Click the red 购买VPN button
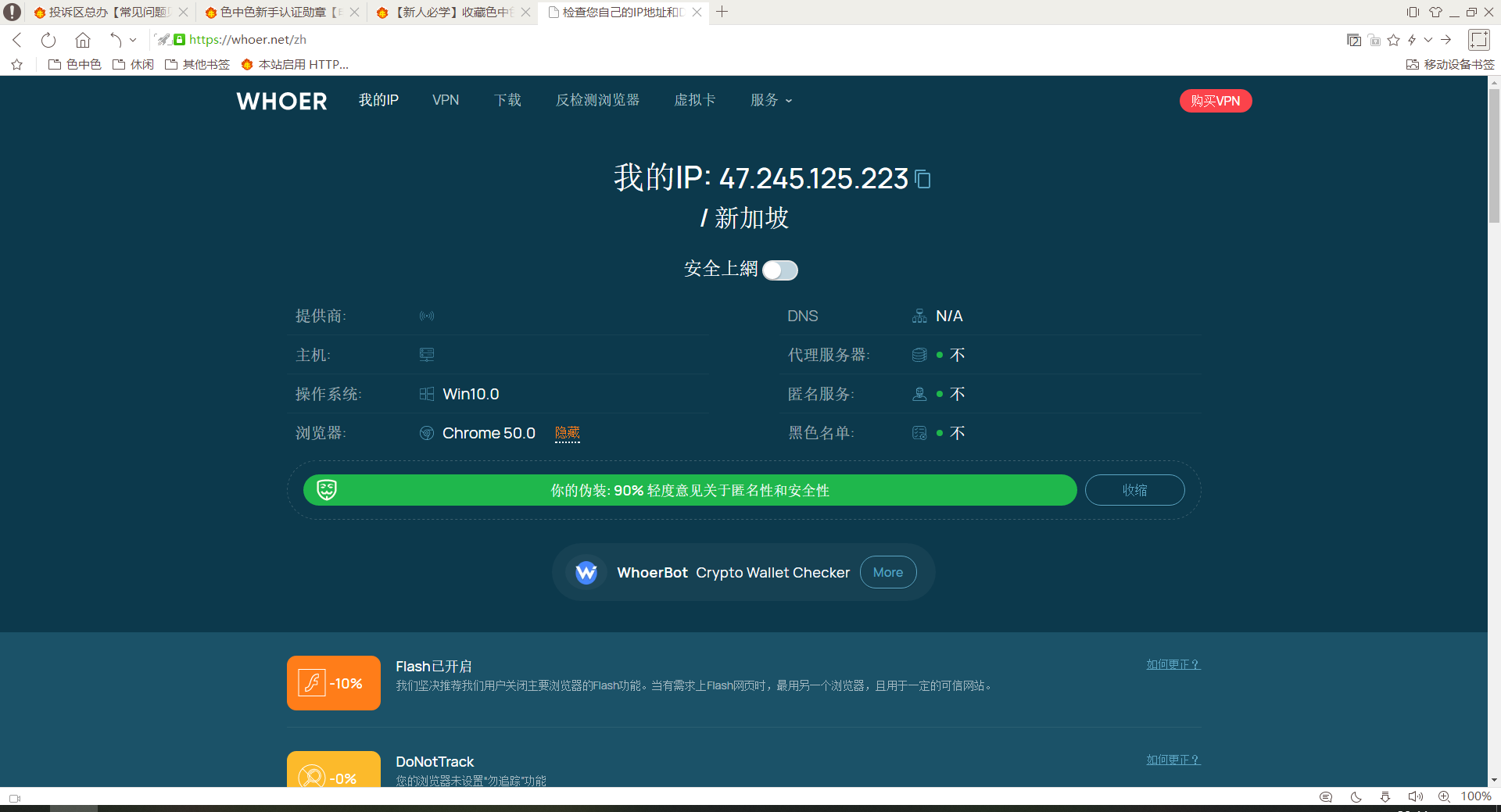Viewport: 1501px width, 812px height. tap(1216, 101)
